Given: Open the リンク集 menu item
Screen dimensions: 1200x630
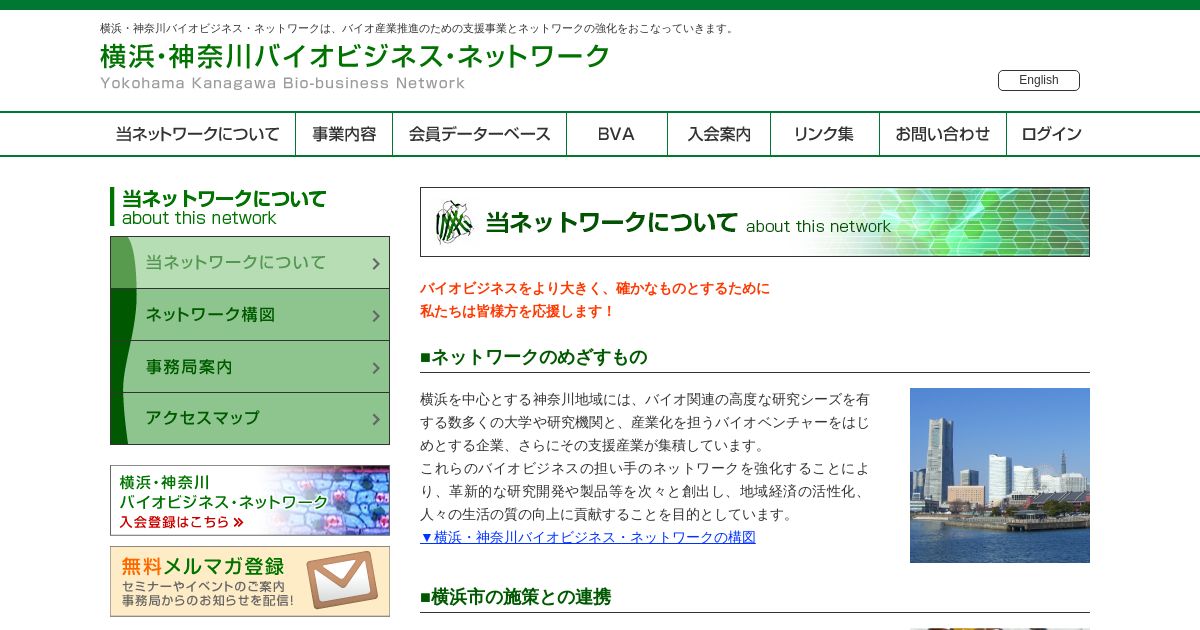Looking at the screenshot, I should [x=824, y=134].
